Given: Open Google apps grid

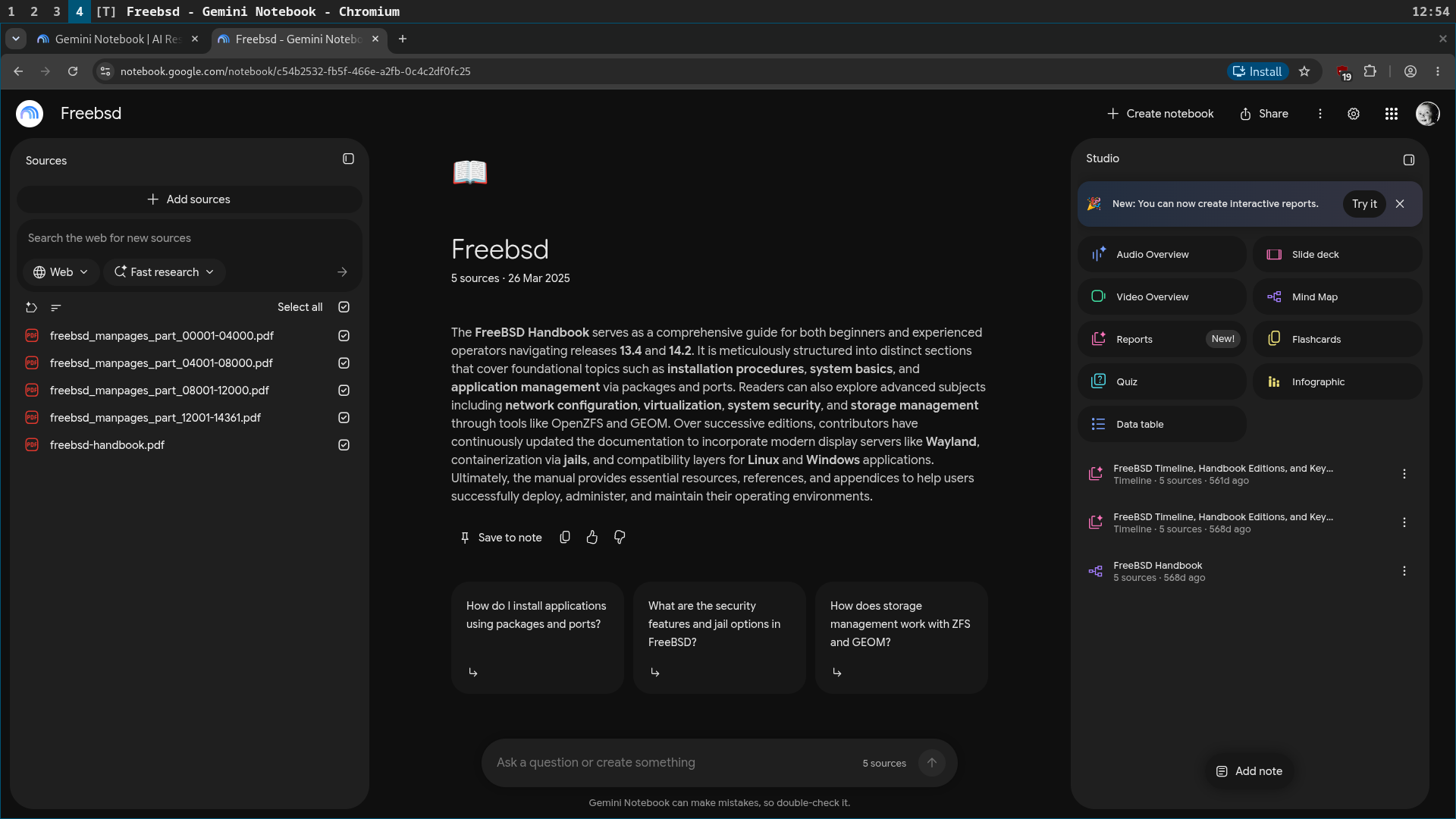Looking at the screenshot, I should (1391, 114).
